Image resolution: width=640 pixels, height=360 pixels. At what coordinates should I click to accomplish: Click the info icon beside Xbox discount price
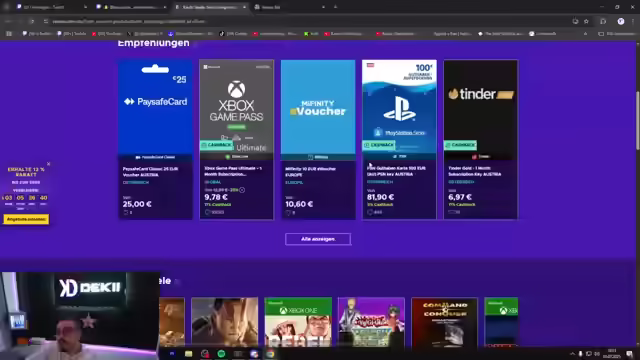point(242,190)
